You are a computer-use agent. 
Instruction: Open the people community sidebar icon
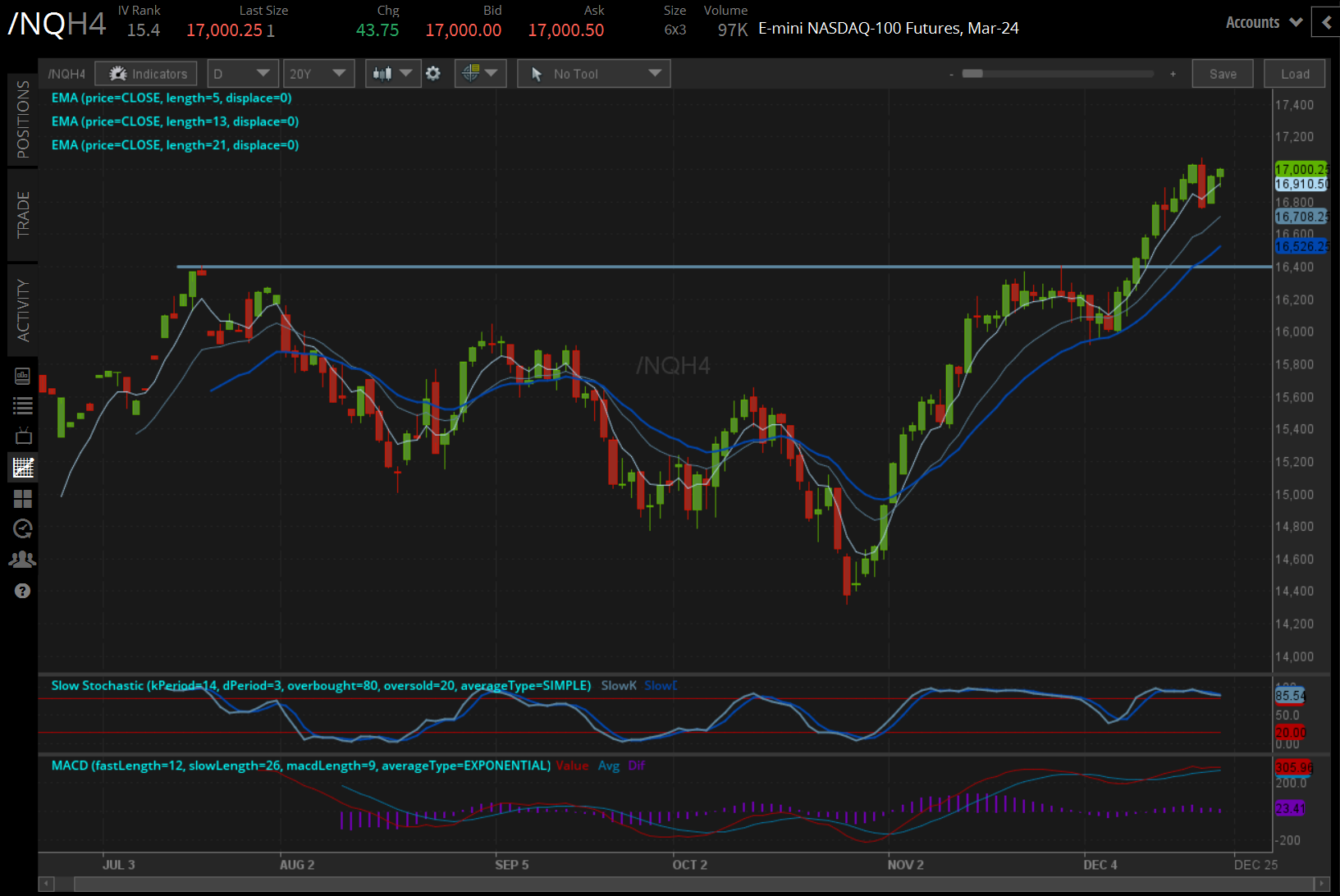[x=23, y=560]
